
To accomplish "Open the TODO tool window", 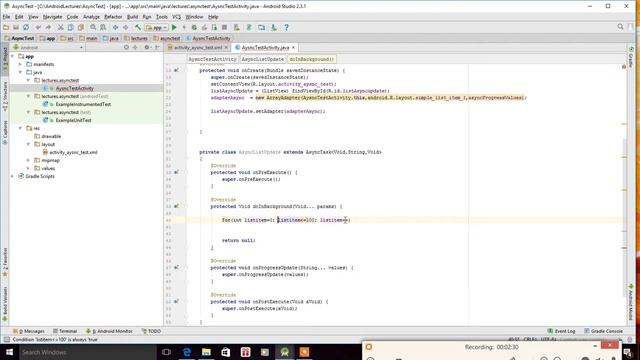I will 151,331.
